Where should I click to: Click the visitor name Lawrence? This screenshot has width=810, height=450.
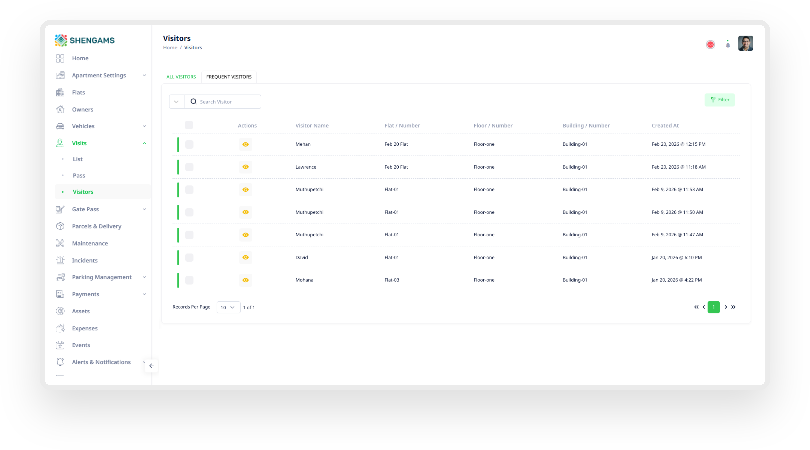click(306, 167)
